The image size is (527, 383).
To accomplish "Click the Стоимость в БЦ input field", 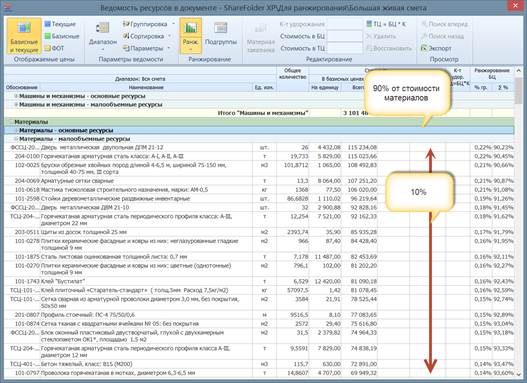I will pos(344,36).
